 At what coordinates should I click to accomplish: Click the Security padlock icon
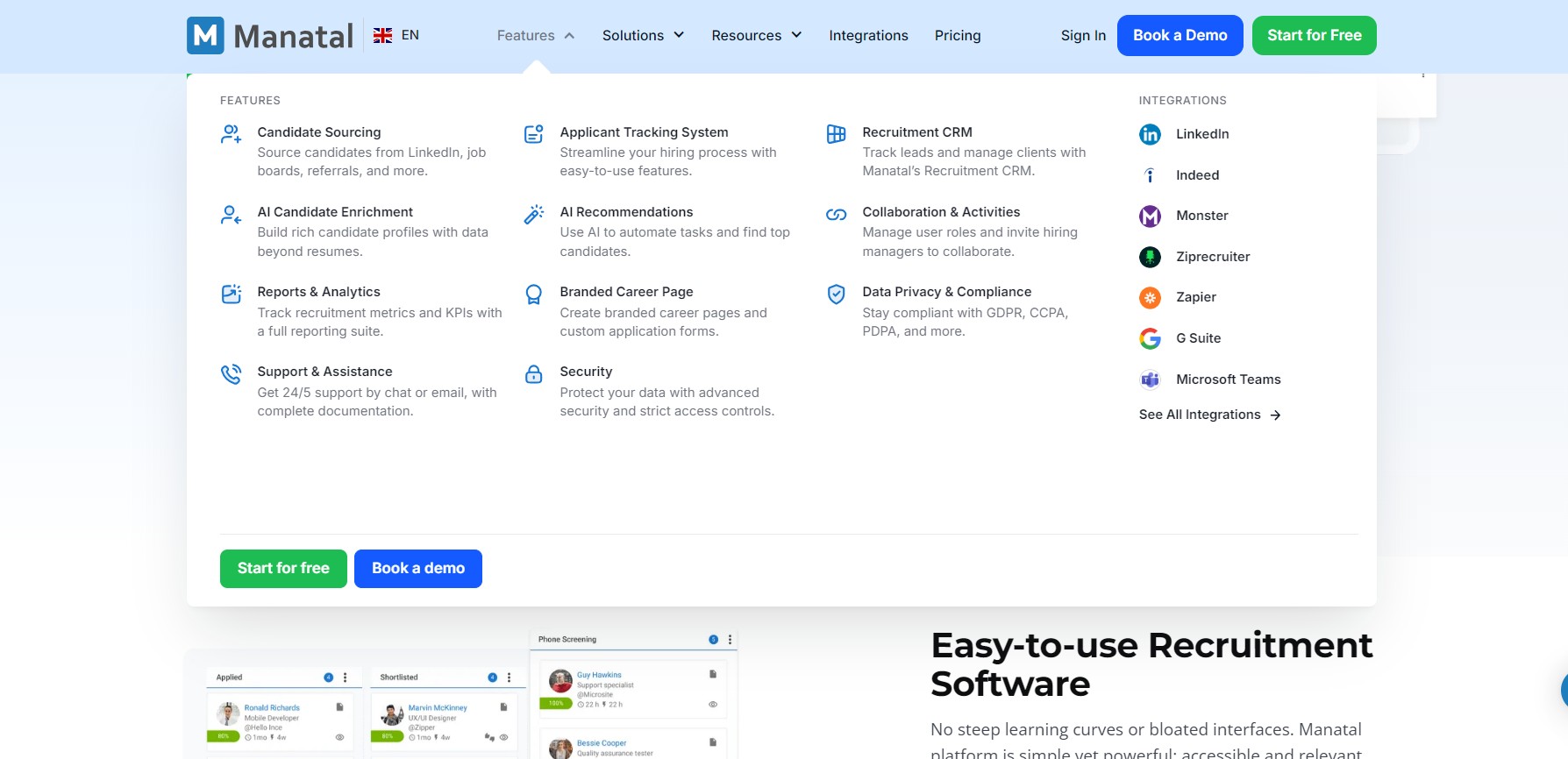[533, 374]
